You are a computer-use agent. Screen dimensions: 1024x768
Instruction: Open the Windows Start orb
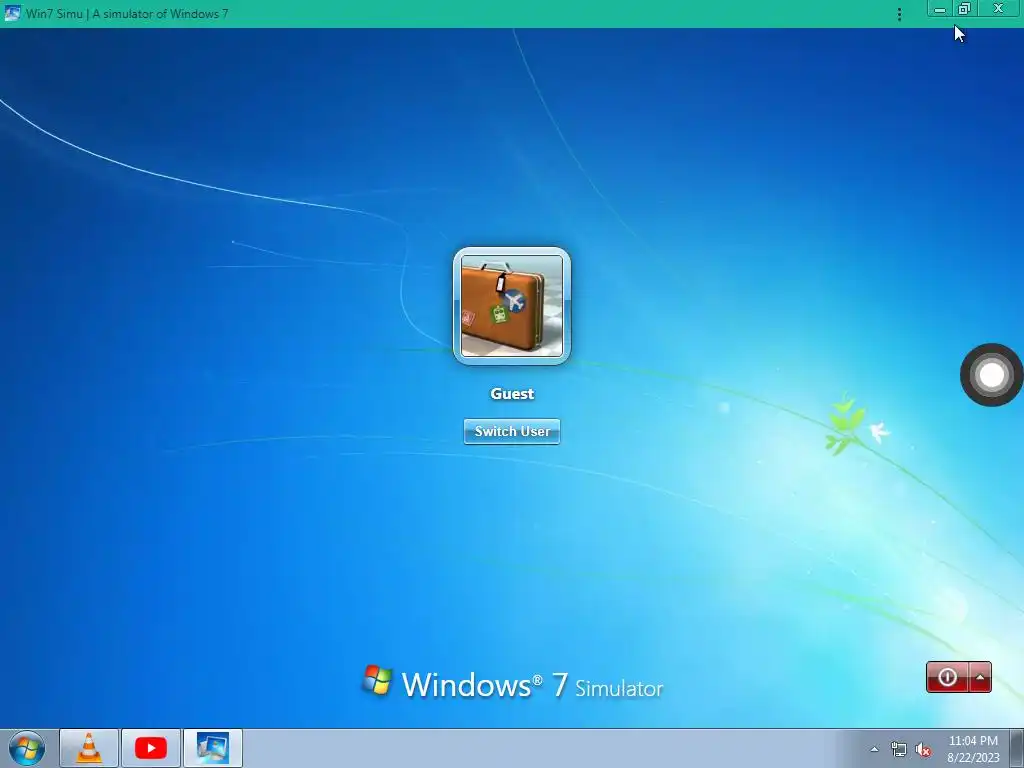coord(27,748)
